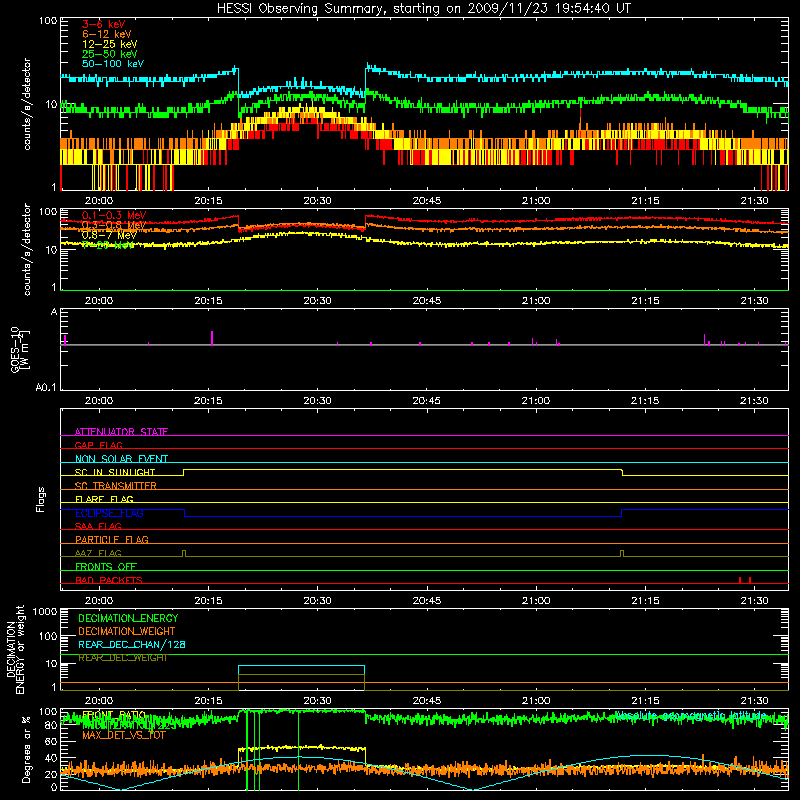Select the '50-100 keV' legend label
Screen dimensions: 800x800
[x=113, y=64]
